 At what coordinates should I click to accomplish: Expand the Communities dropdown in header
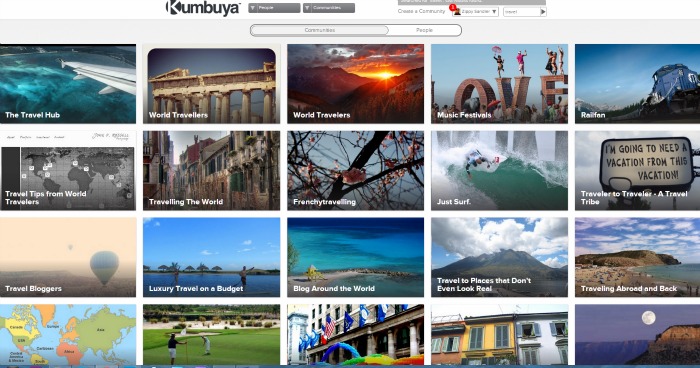pos(329,8)
